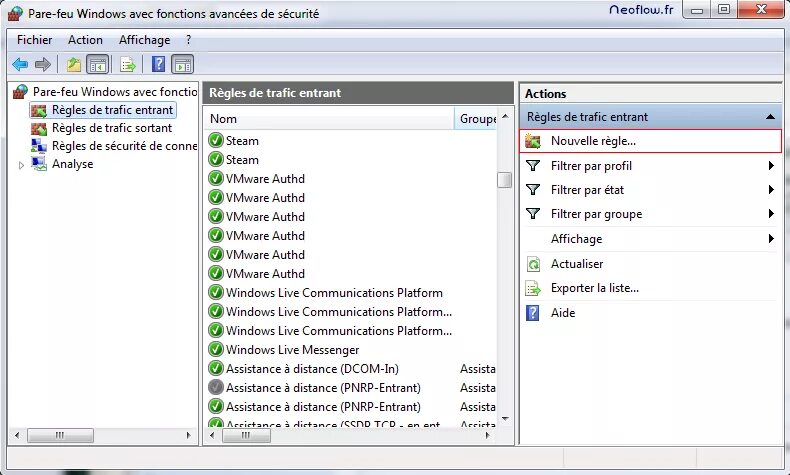
Task: Click the Règles de trafic sortant icon
Action: [39, 128]
